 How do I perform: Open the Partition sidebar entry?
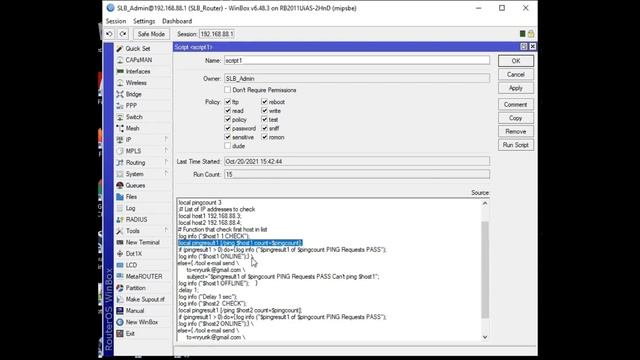135,288
